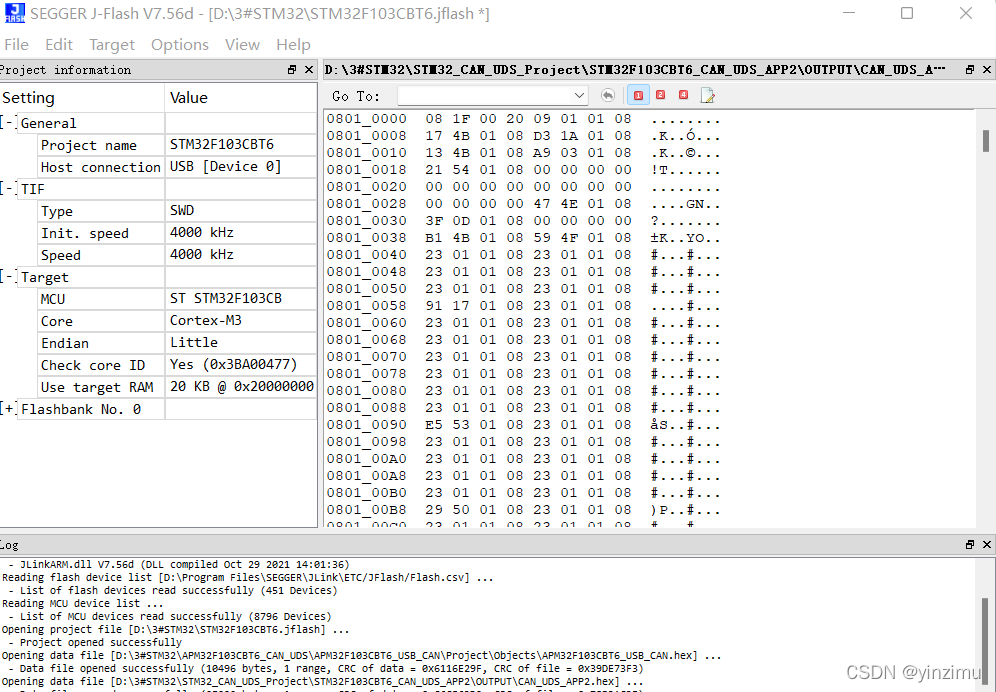Close the Log panel
The height and width of the screenshot is (692, 996).
pos(987,545)
